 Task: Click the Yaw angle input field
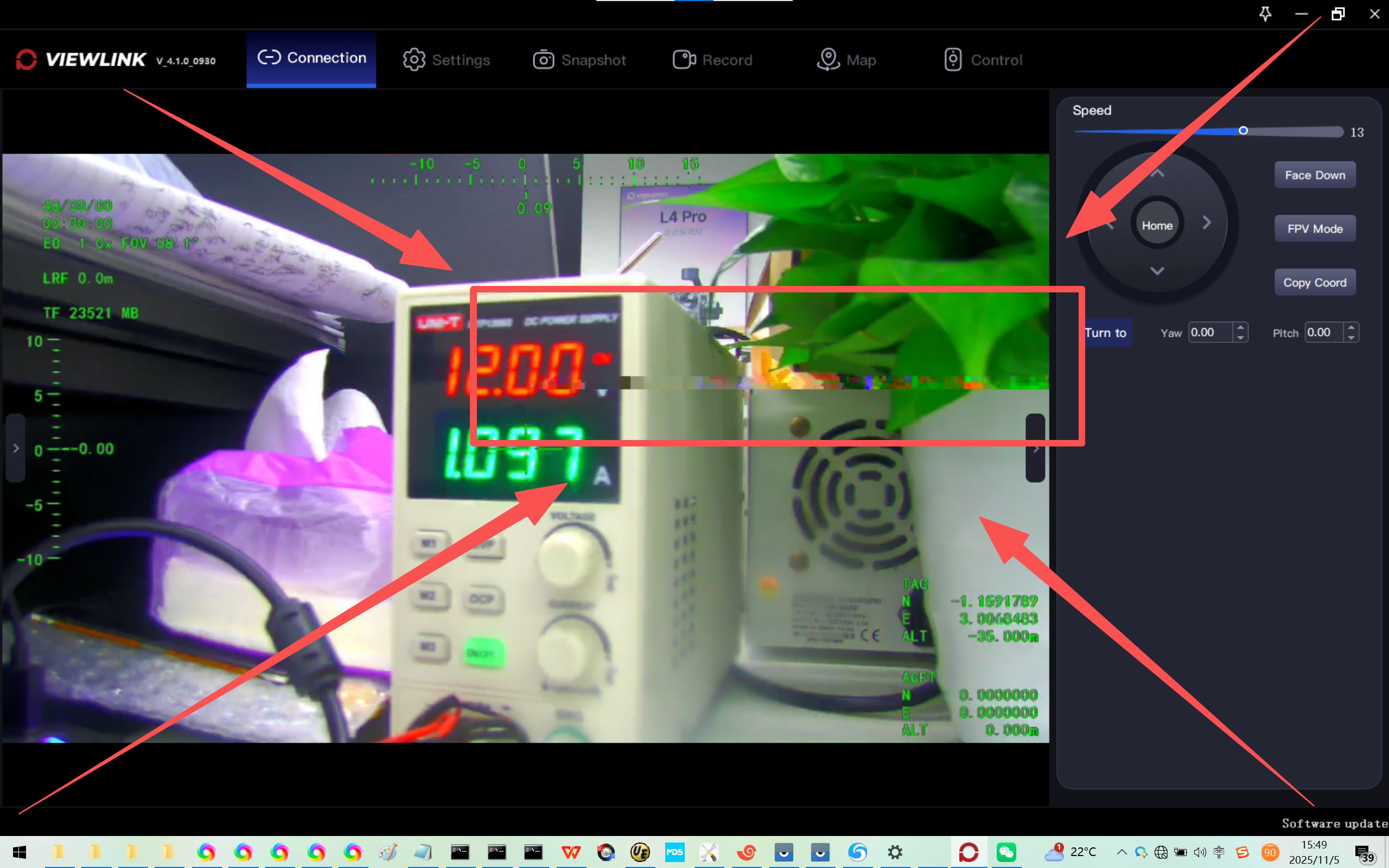pos(1209,333)
